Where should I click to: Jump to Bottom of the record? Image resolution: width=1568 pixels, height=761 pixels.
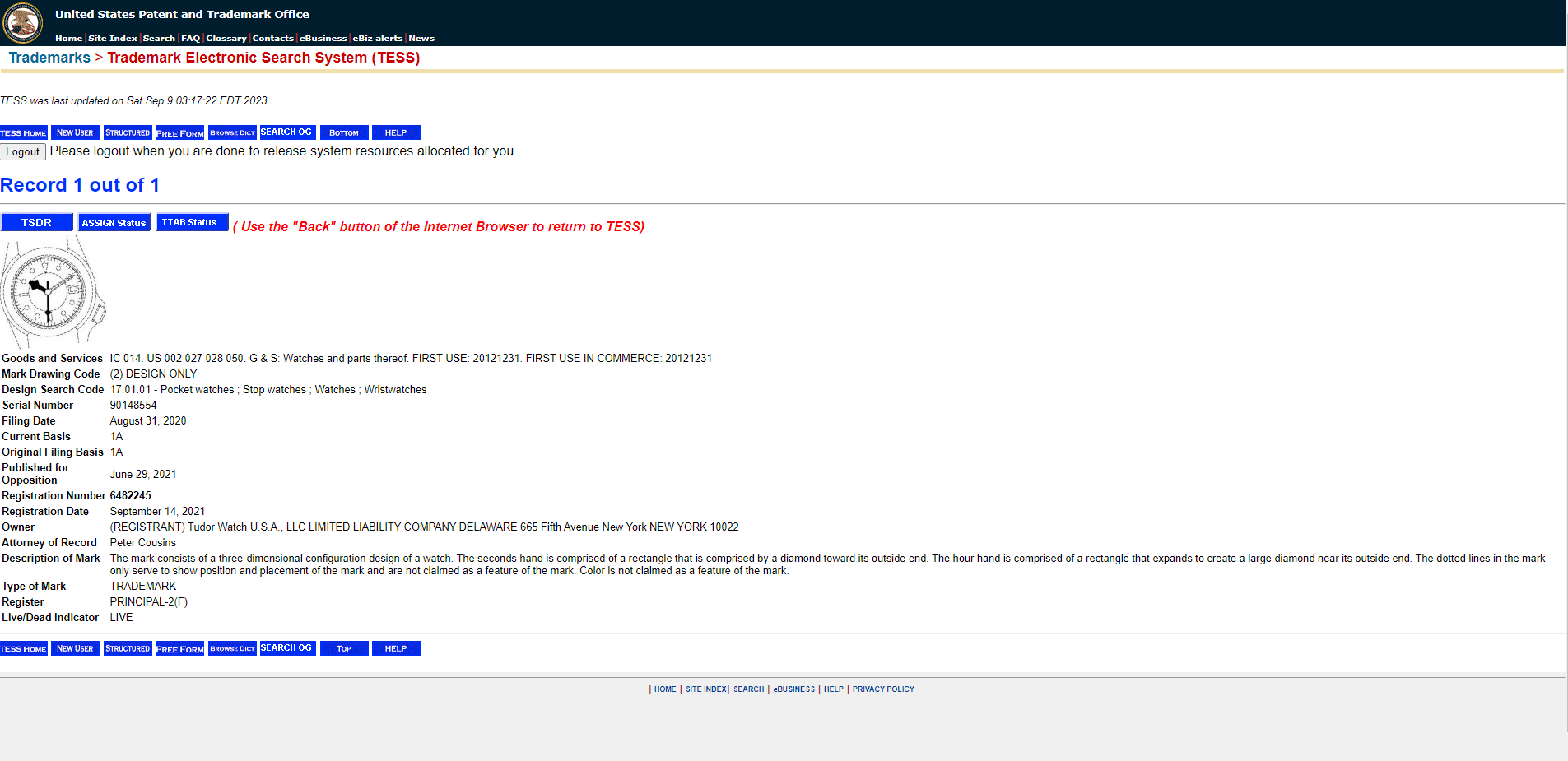tap(344, 132)
